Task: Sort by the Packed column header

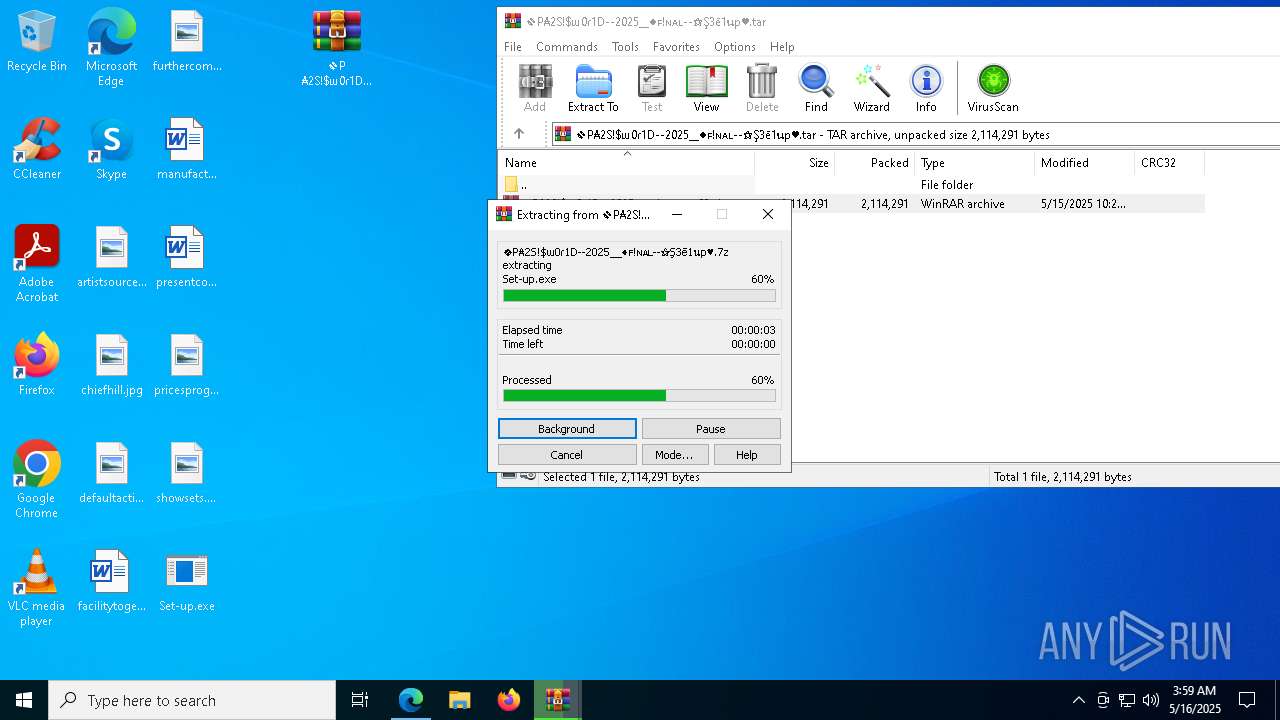Action: point(875,163)
